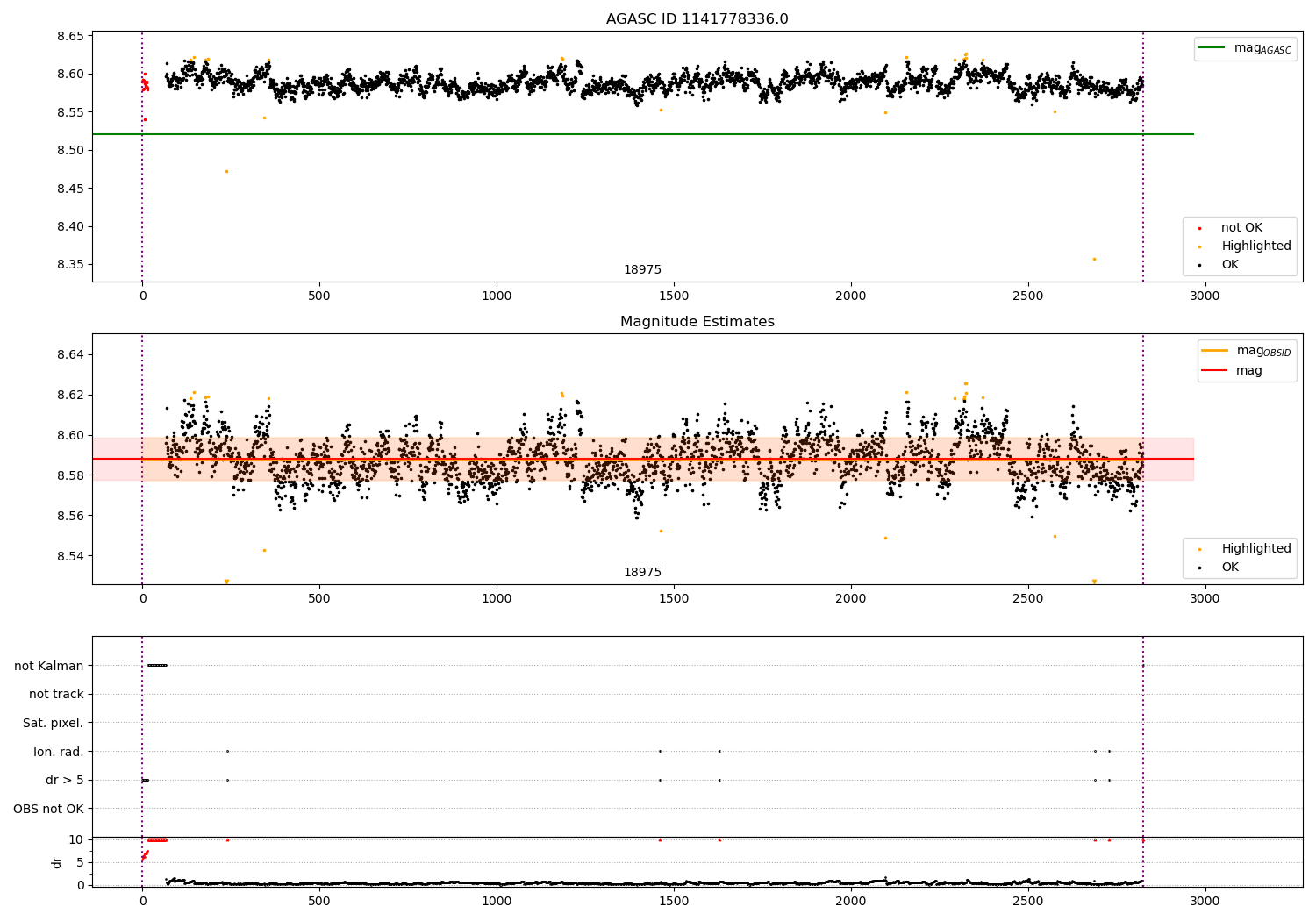
Task: Click the 8.55 y-axis tick label
Action: coord(70,112)
